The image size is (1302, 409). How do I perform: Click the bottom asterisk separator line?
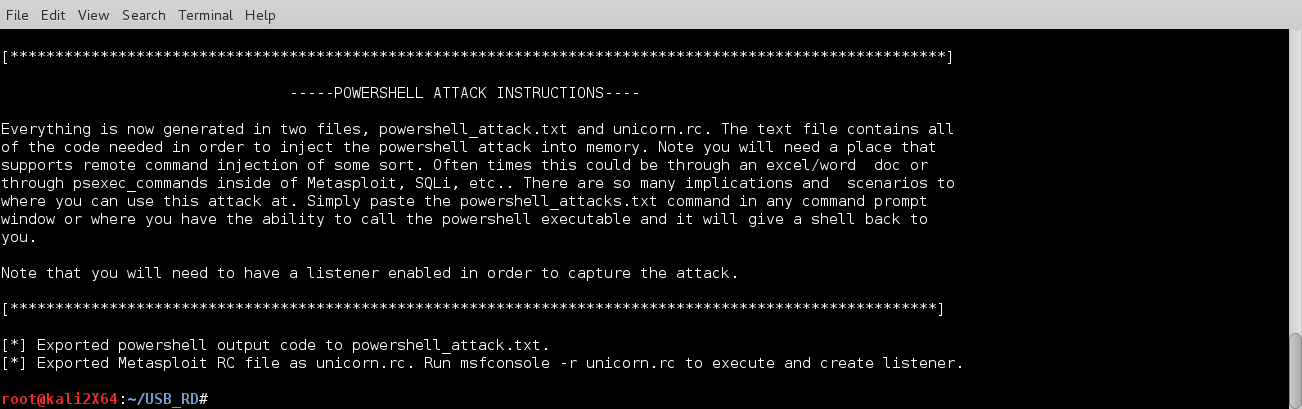[472, 308]
